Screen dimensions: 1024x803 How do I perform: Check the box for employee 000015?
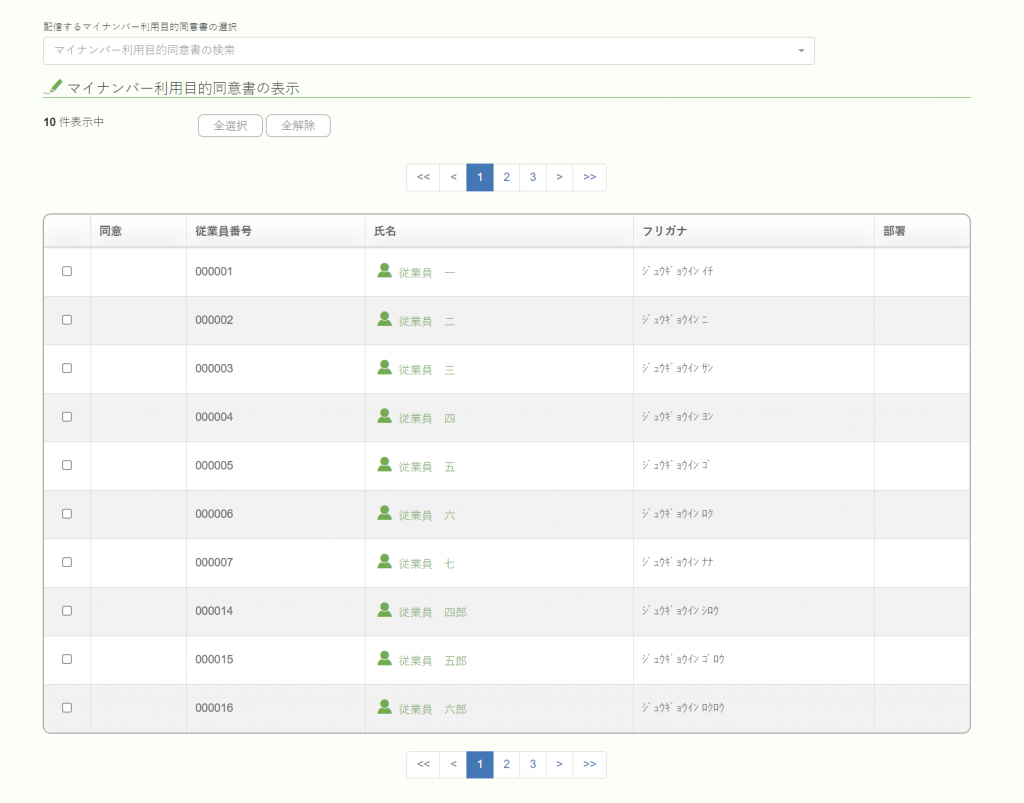point(67,659)
